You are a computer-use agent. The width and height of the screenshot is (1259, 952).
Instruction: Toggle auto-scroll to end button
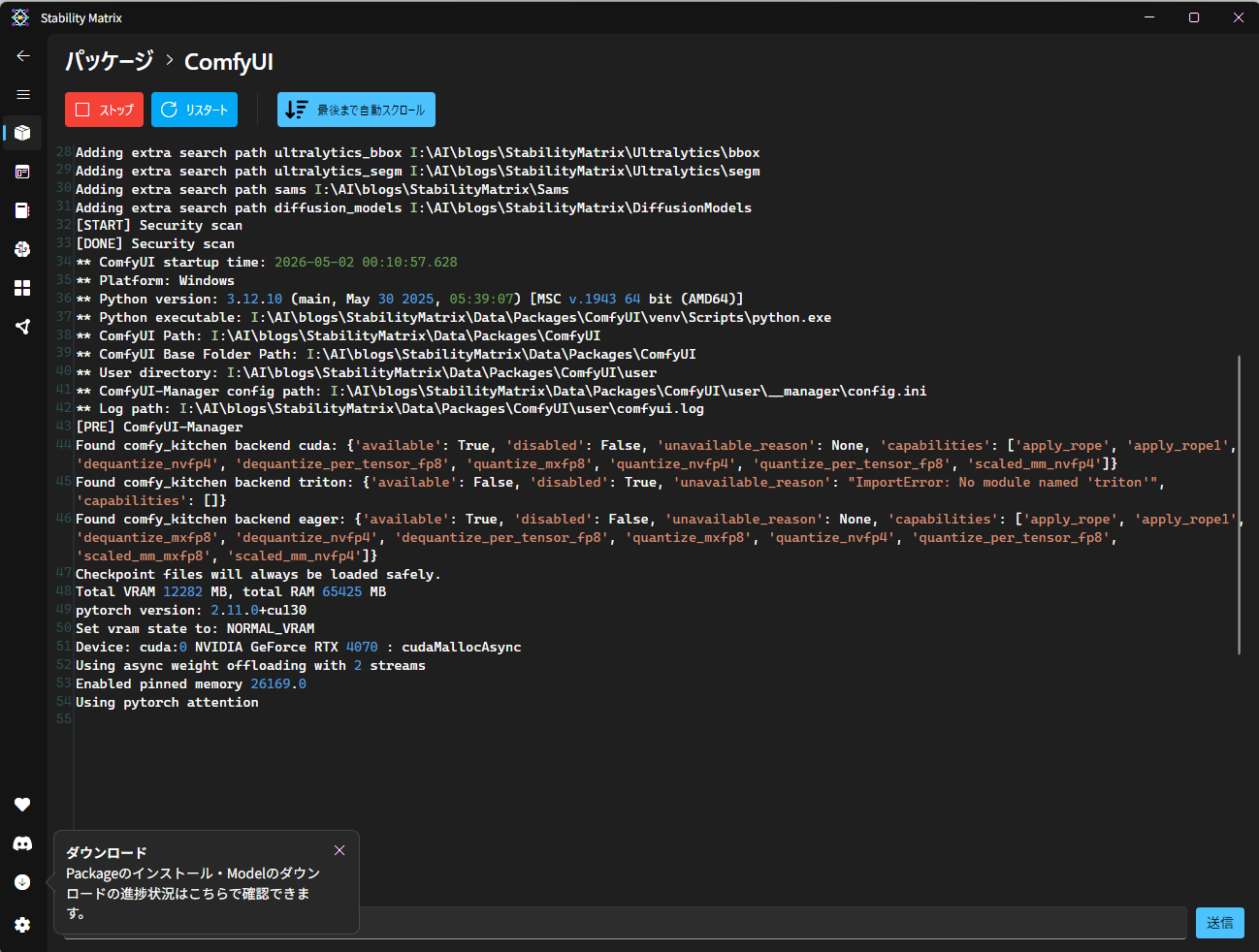[356, 110]
